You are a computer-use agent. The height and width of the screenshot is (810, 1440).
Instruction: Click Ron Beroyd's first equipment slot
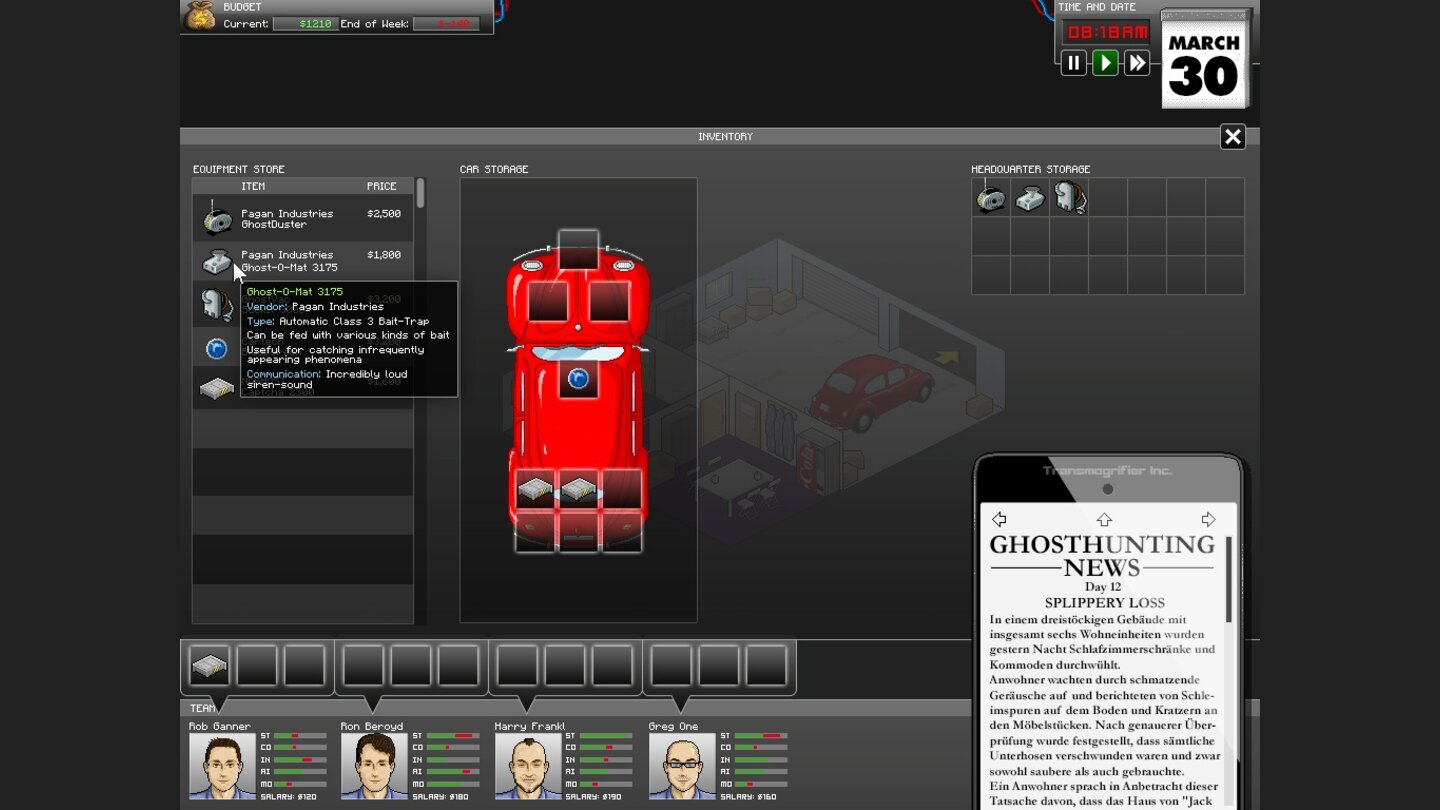(x=364, y=665)
